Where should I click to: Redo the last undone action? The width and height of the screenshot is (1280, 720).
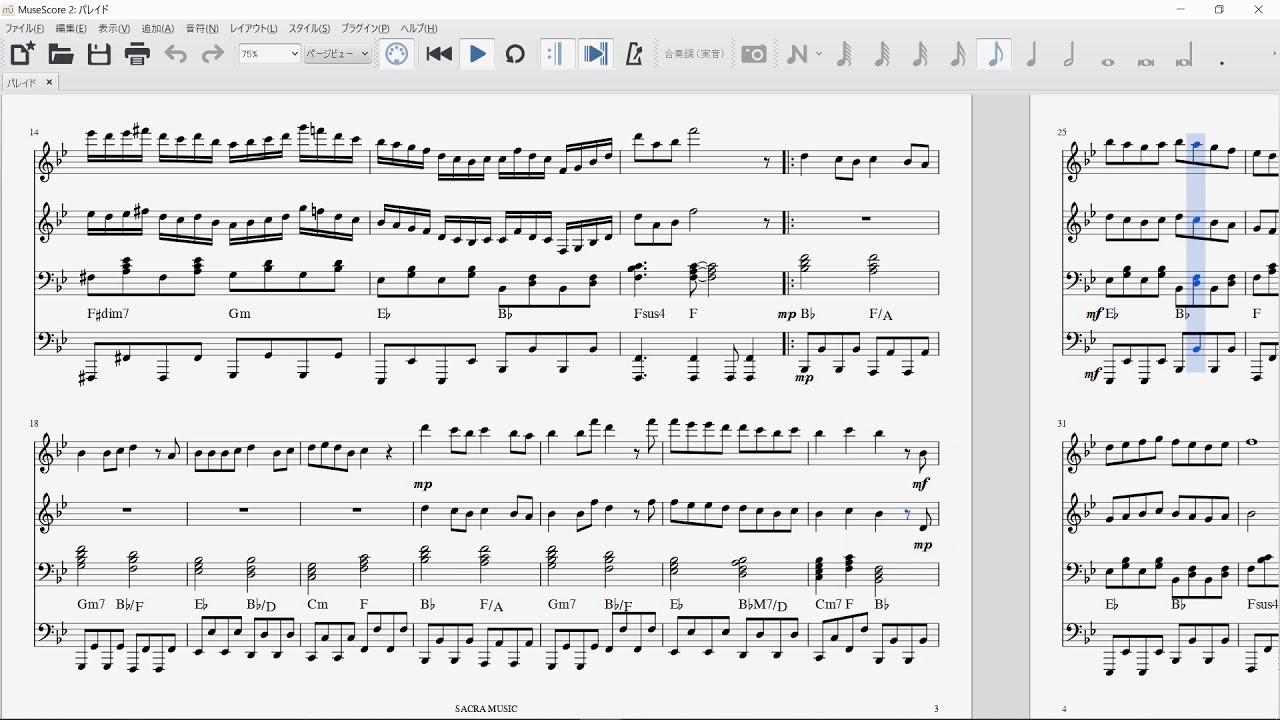point(212,54)
